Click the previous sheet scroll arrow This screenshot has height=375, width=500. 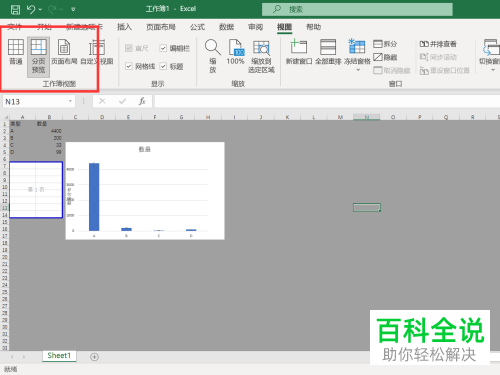click(x=12, y=357)
